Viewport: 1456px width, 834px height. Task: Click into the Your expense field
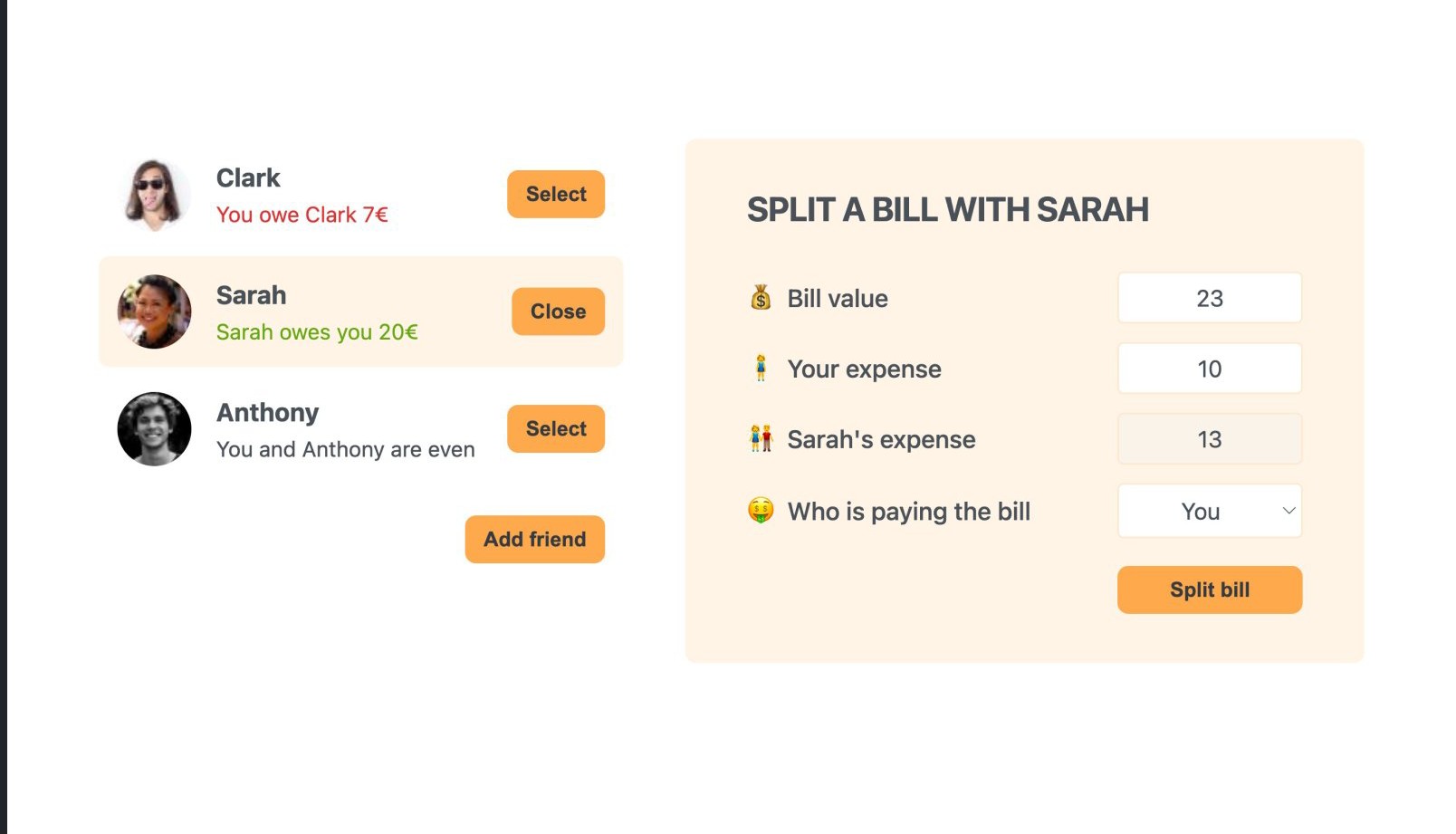[1210, 369]
